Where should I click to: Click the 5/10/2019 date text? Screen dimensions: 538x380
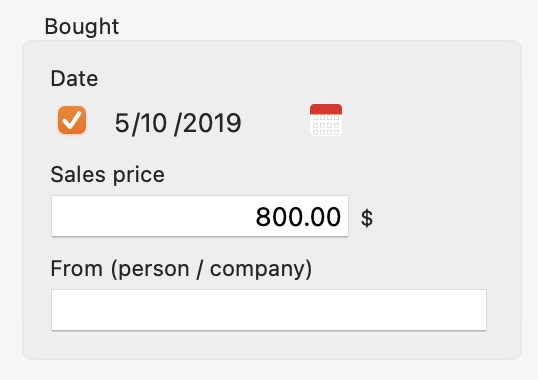tap(178, 123)
